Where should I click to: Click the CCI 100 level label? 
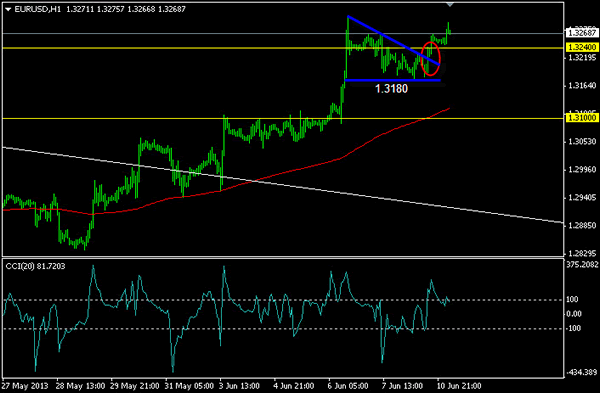pos(572,299)
